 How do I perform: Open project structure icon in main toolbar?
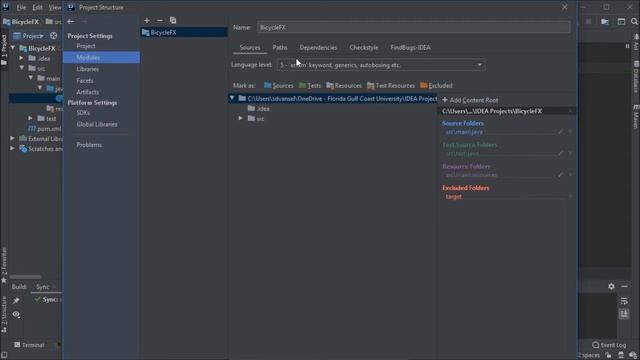click(x=605, y=22)
